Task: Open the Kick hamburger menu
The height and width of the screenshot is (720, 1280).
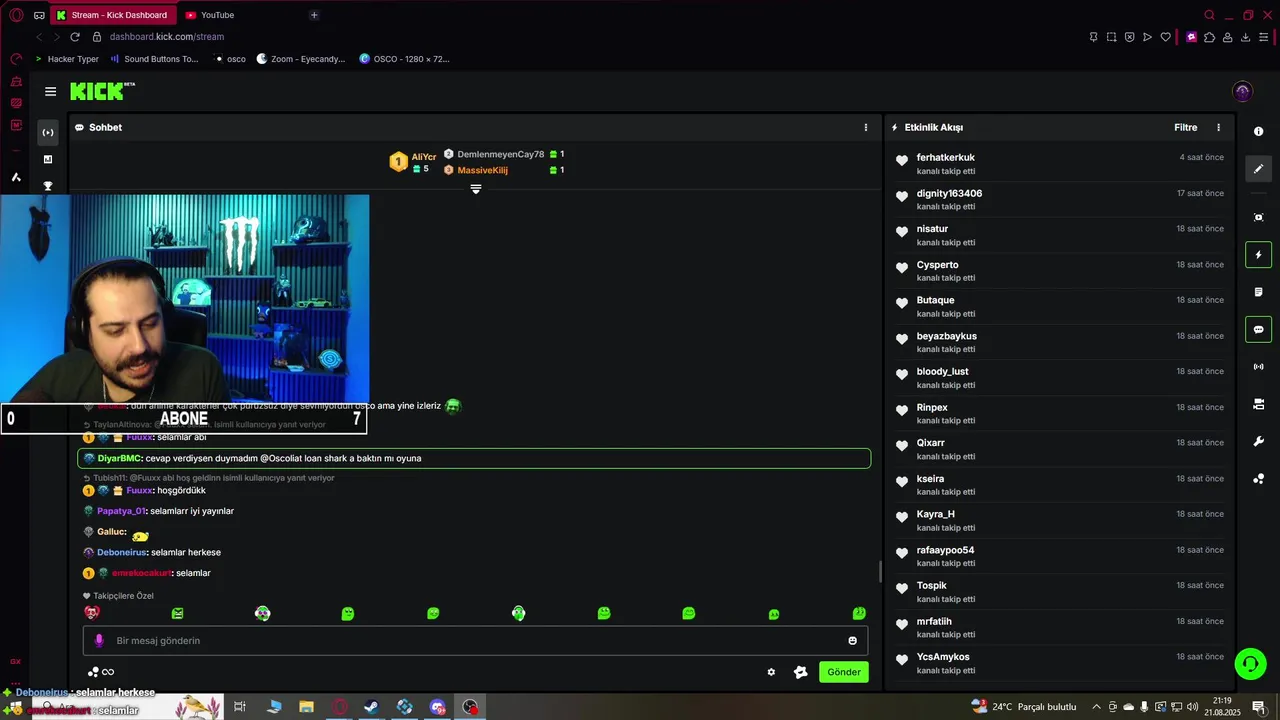Action: click(50, 91)
